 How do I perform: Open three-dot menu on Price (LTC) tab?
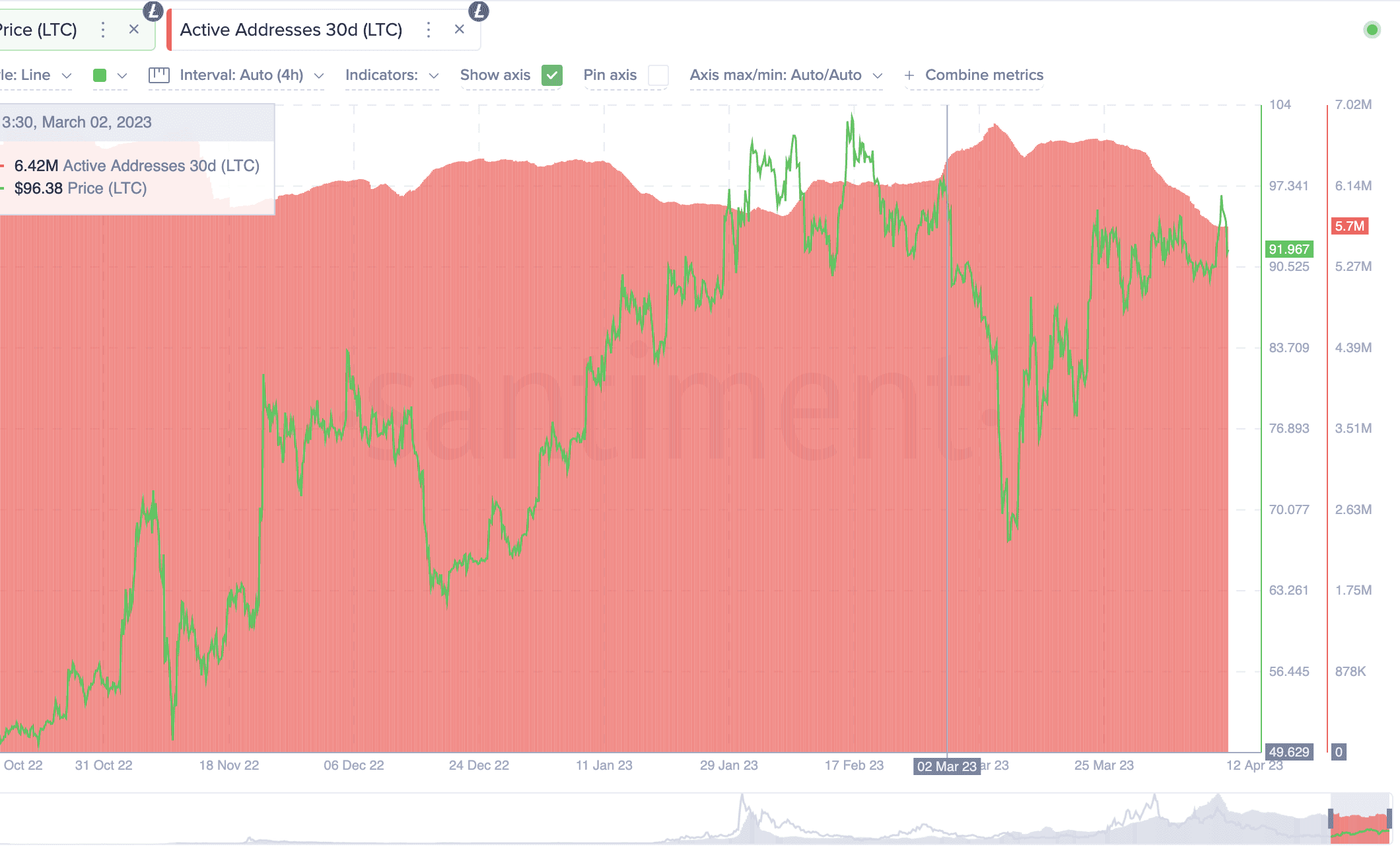(103, 30)
